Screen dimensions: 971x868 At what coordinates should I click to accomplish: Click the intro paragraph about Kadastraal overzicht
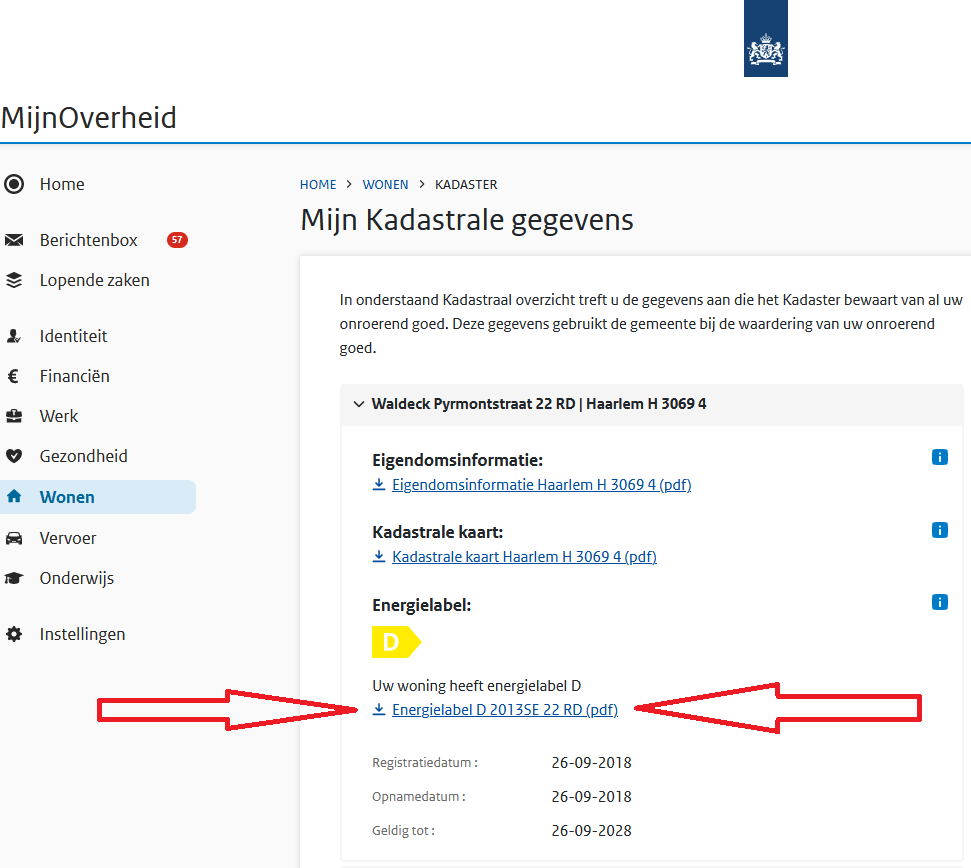coord(651,324)
